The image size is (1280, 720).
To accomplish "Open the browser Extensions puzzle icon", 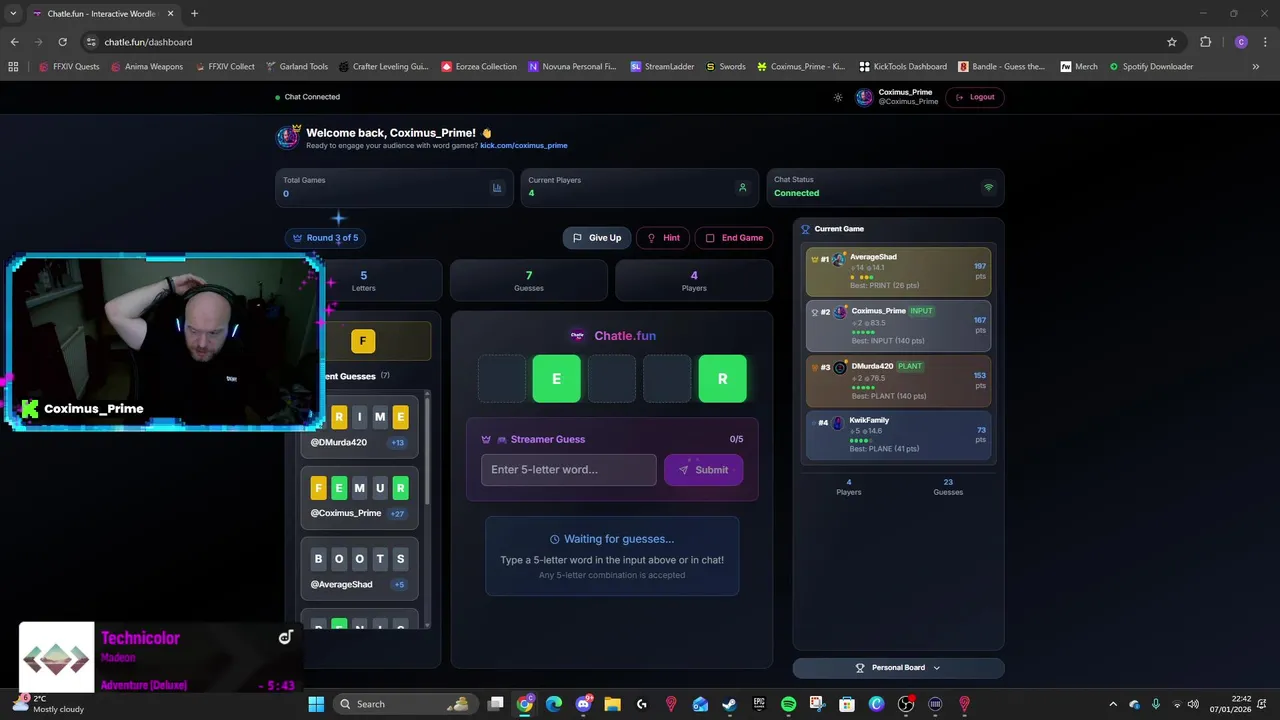I will [1205, 42].
